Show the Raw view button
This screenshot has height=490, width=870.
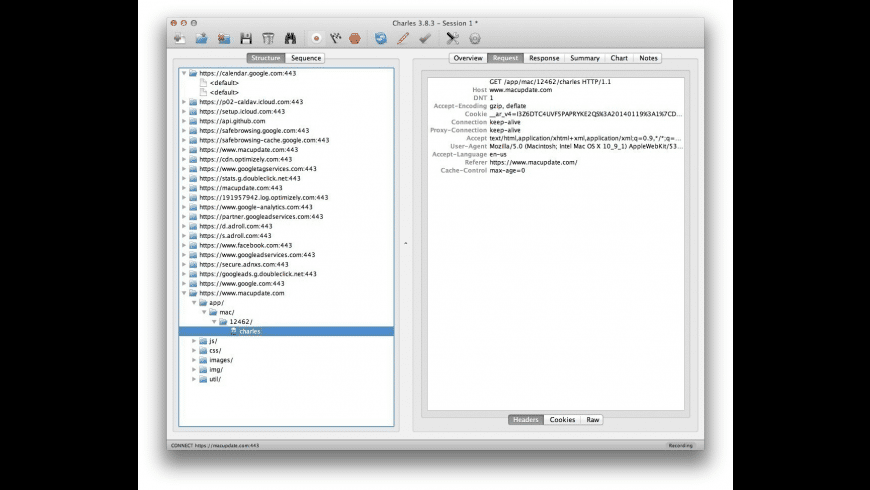click(x=593, y=420)
